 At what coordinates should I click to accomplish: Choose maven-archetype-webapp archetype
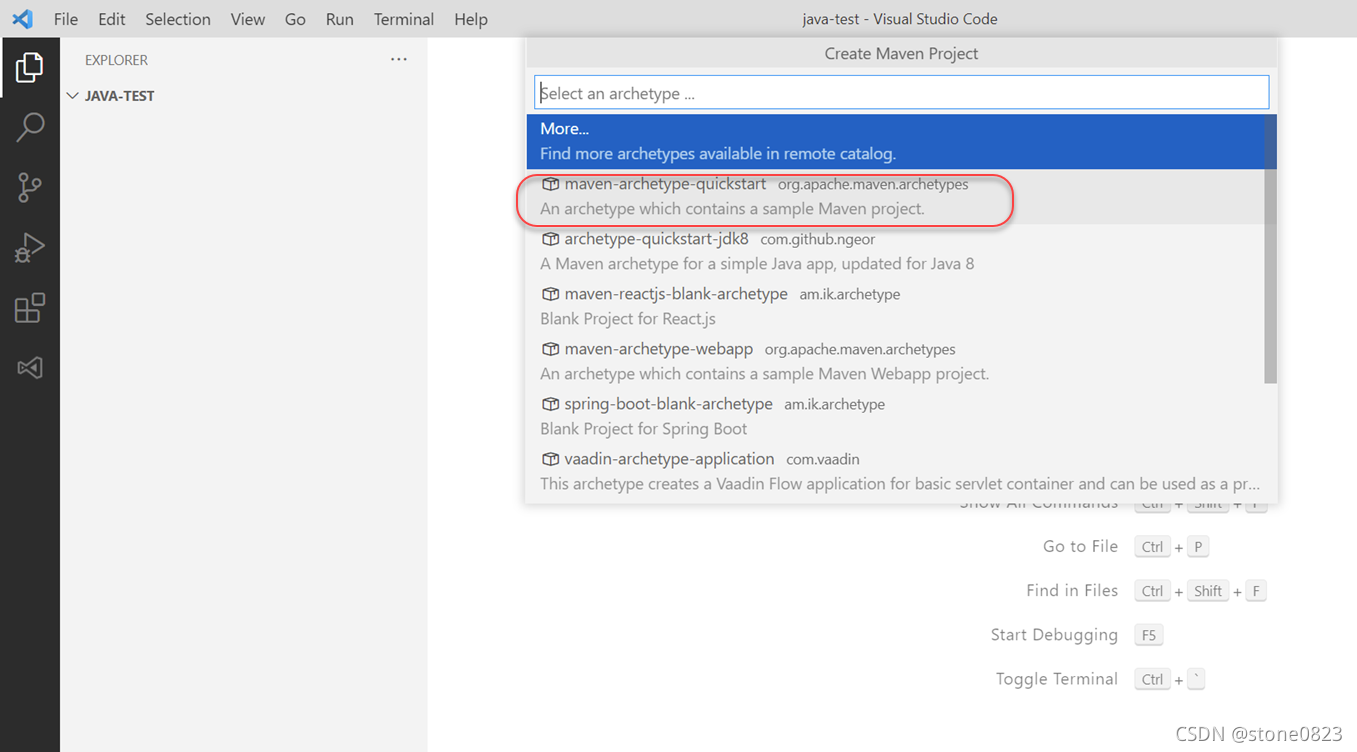coord(895,361)
